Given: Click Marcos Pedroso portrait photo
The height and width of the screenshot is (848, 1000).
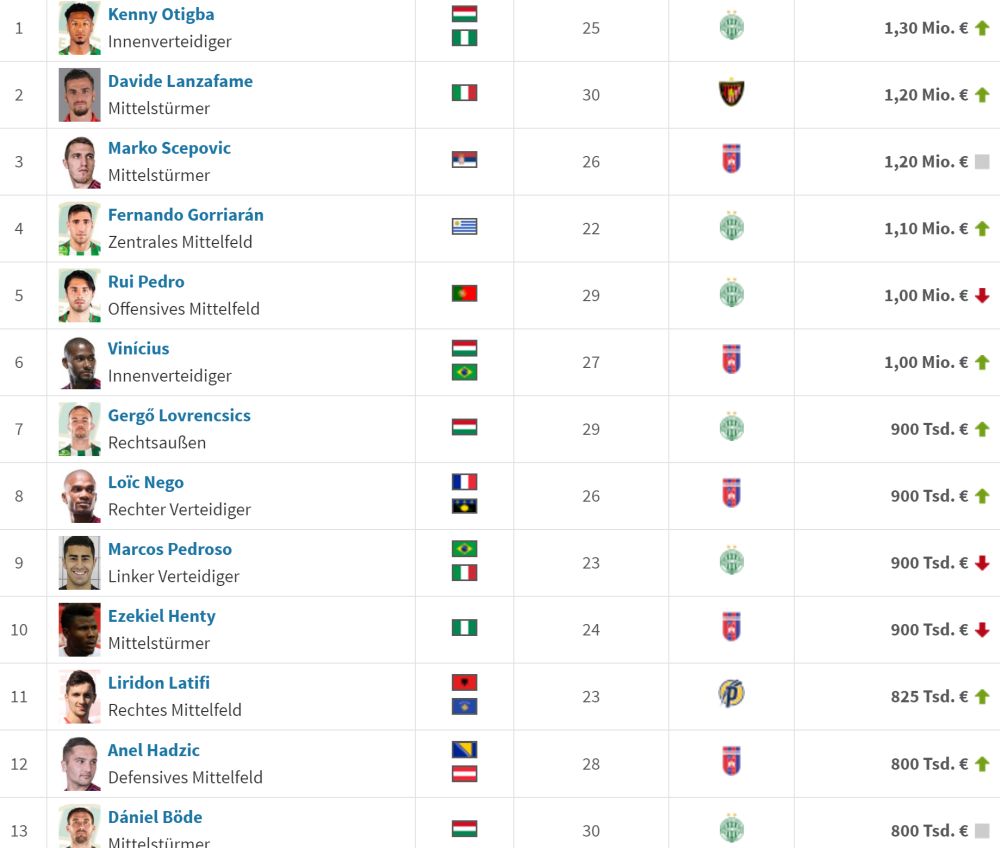Looking at the screenshot, I should pyautogui.click(x=80, y=562).
